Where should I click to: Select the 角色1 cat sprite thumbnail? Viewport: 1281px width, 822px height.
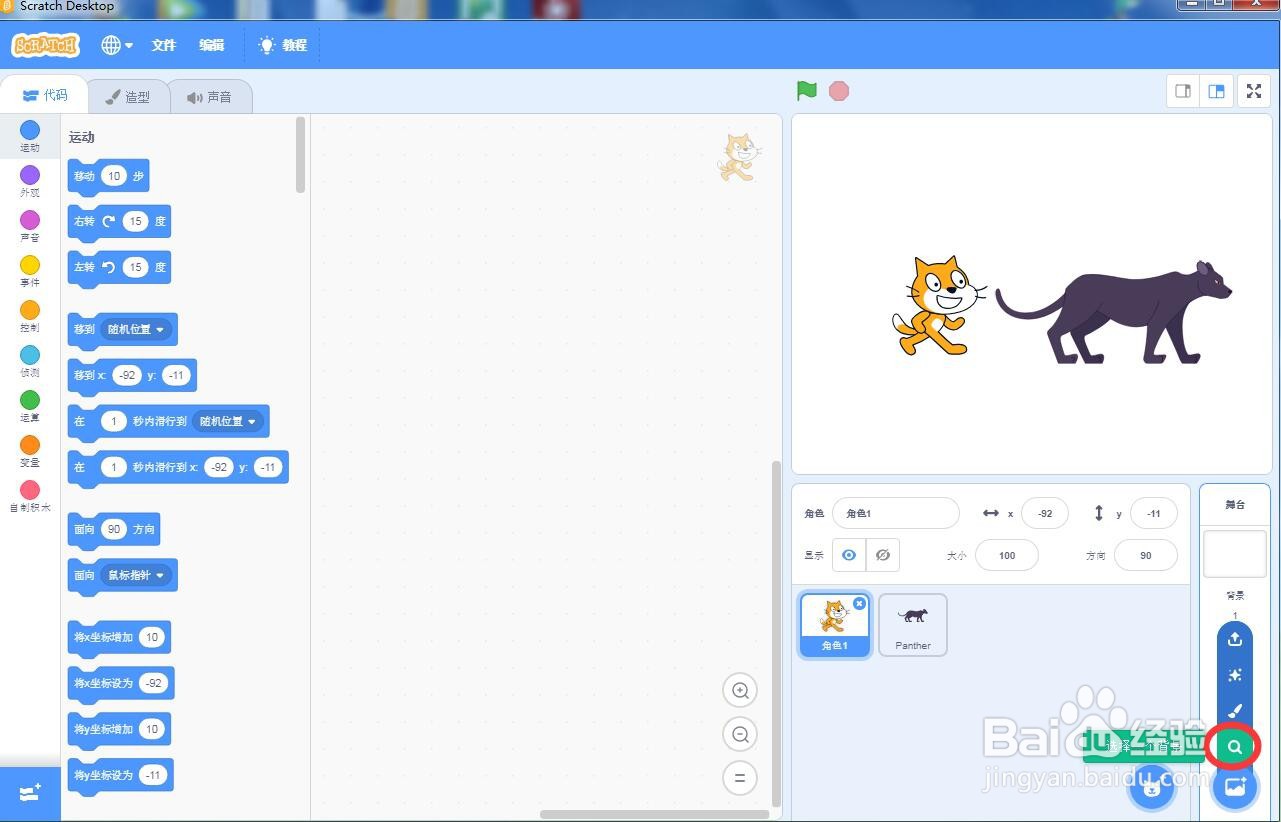(834, 625)
